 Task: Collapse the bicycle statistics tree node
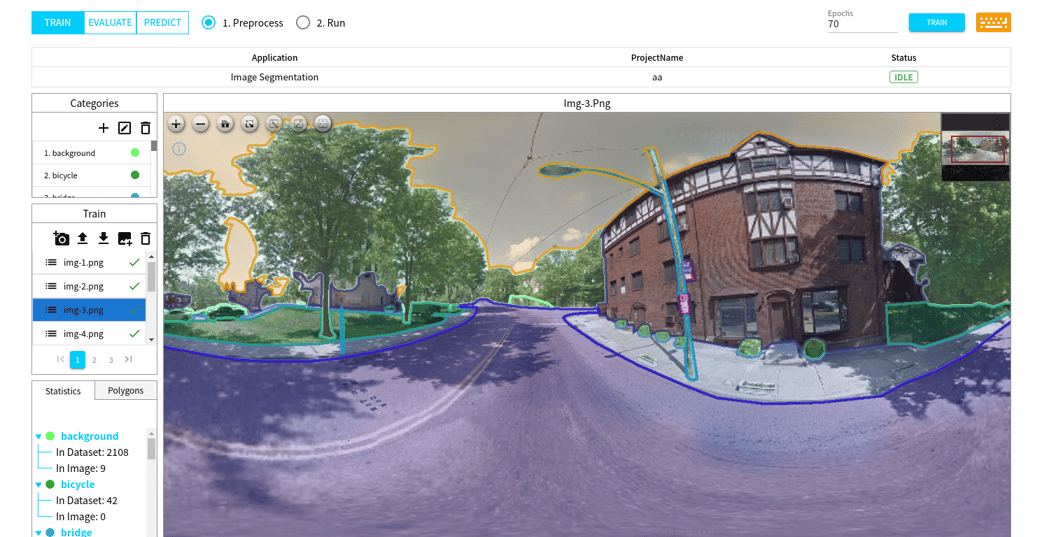pyautogui.click(x=39, y=485)
